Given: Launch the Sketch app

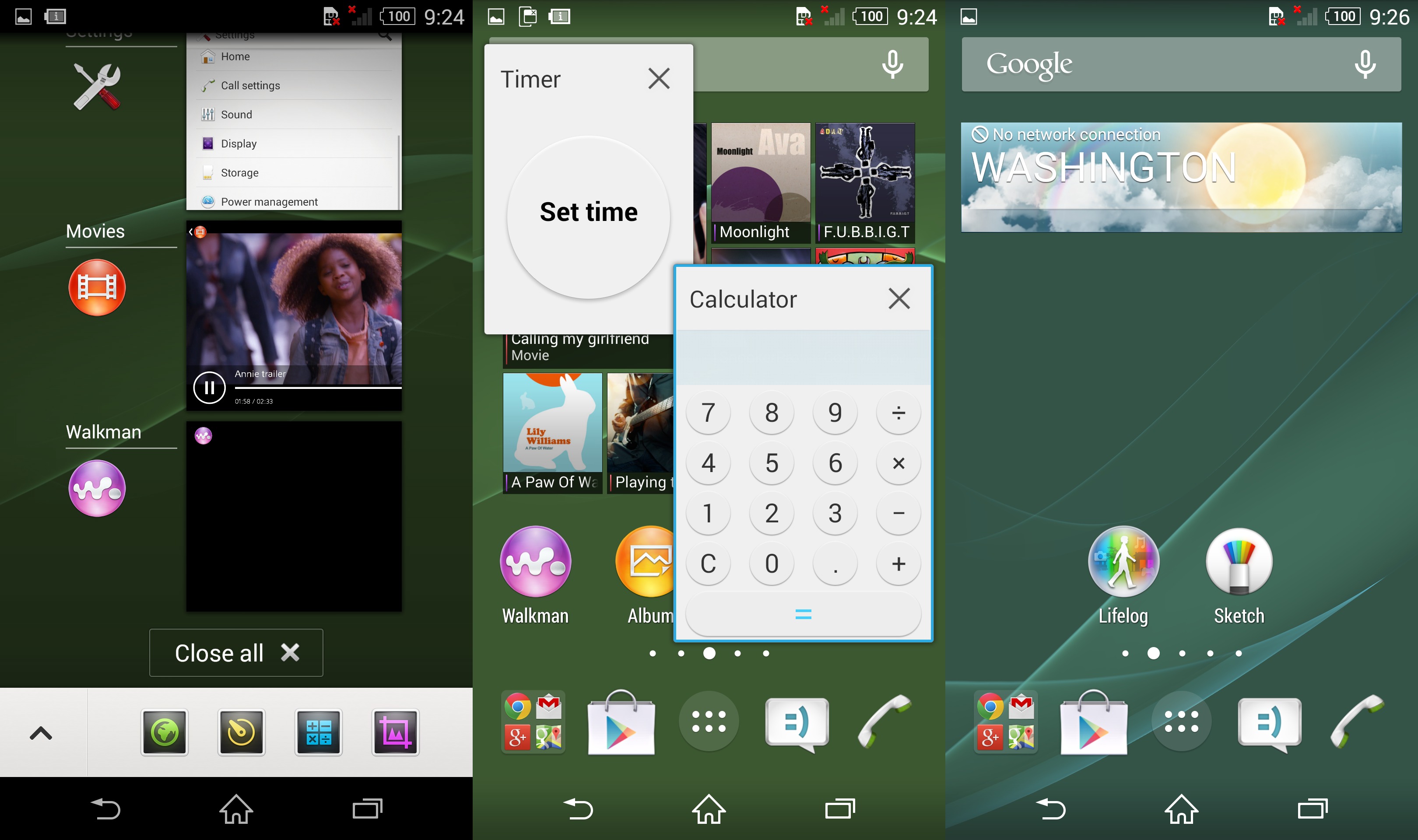Looking at the screenshot, I should click(1239, 576).
